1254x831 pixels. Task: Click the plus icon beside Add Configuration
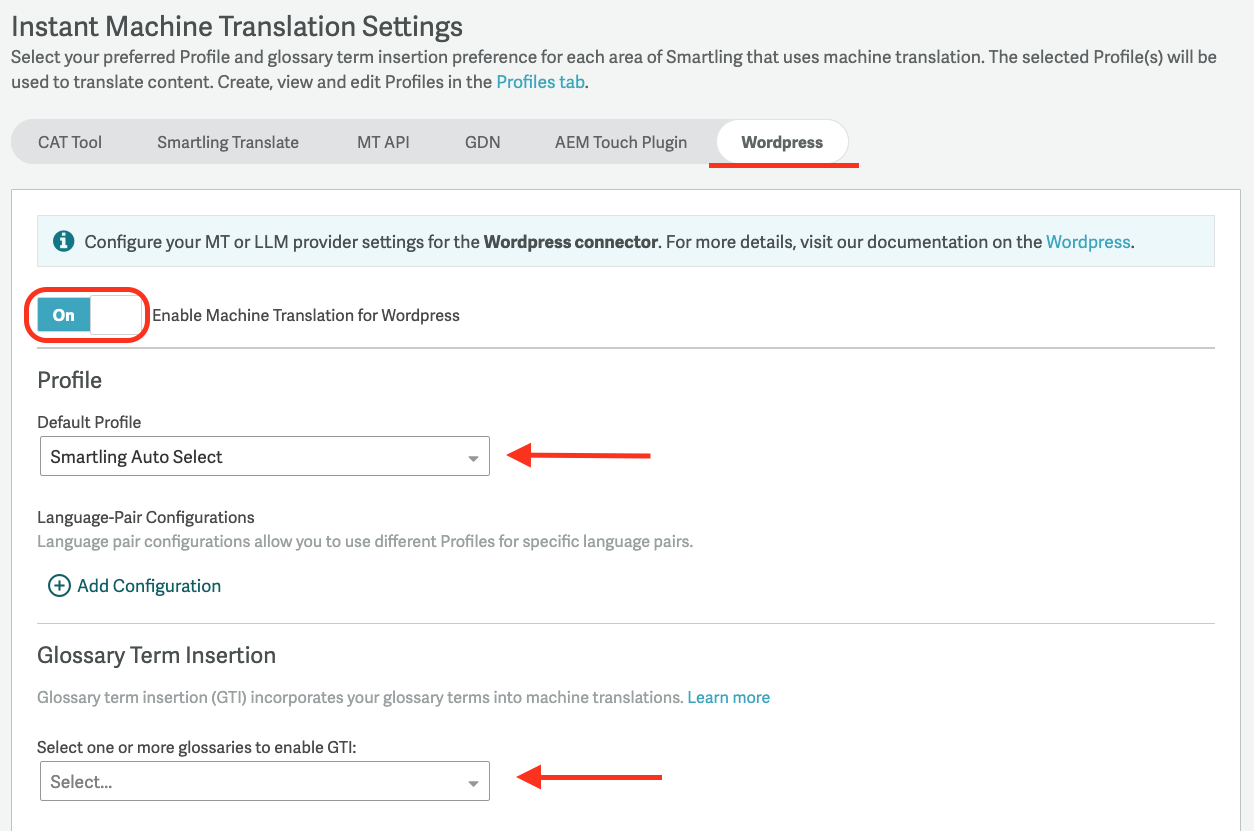59,585
